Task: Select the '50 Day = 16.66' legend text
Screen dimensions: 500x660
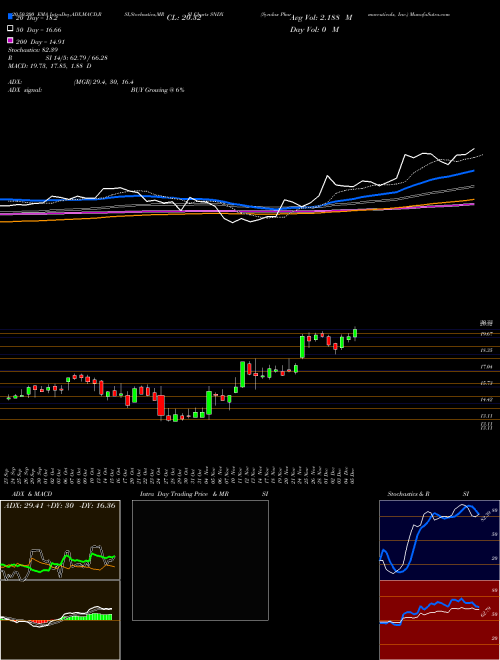Action: 39,30
